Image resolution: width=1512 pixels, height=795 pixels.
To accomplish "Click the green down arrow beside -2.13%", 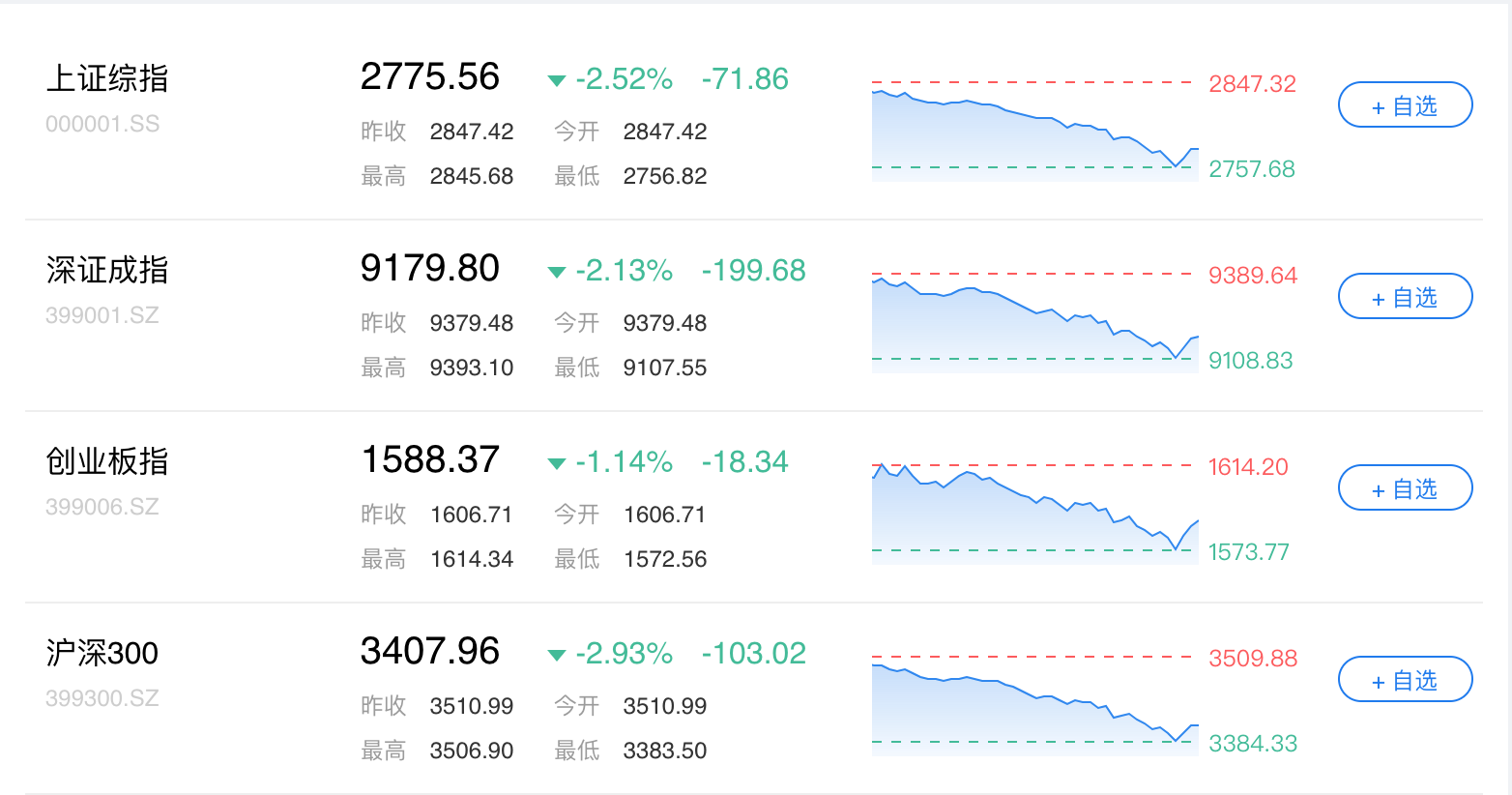I will point(556,272).
